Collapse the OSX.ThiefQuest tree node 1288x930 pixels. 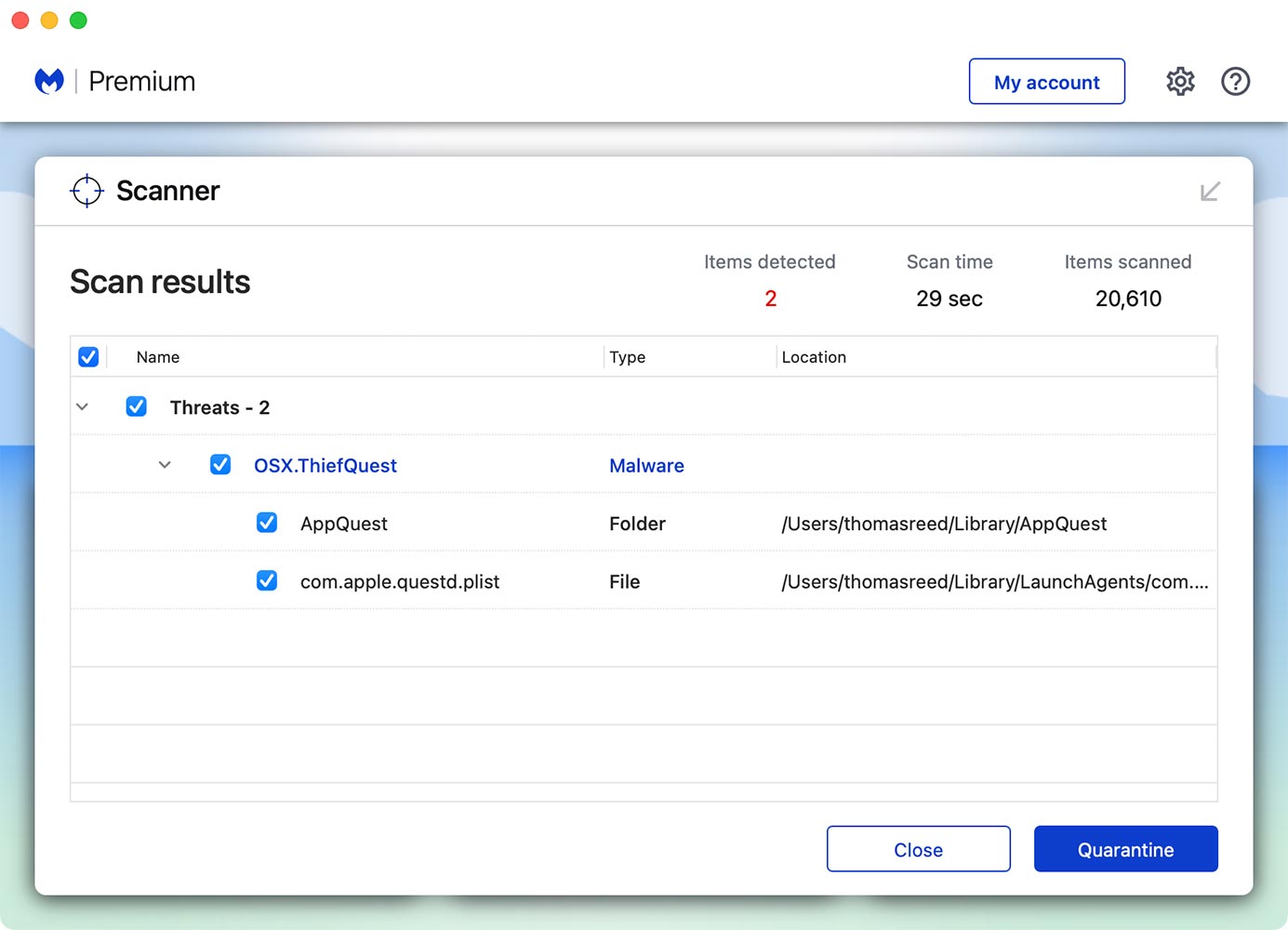click(165, 464)
